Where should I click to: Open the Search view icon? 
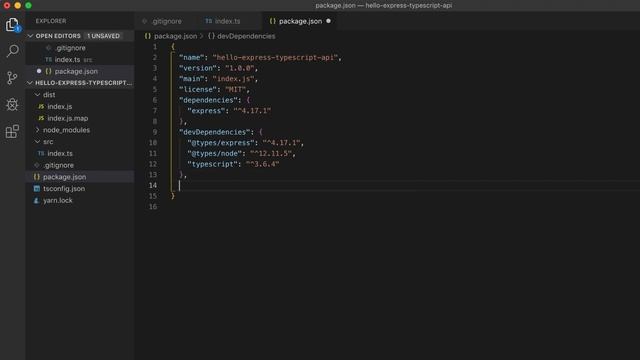[x=12, y=51]
